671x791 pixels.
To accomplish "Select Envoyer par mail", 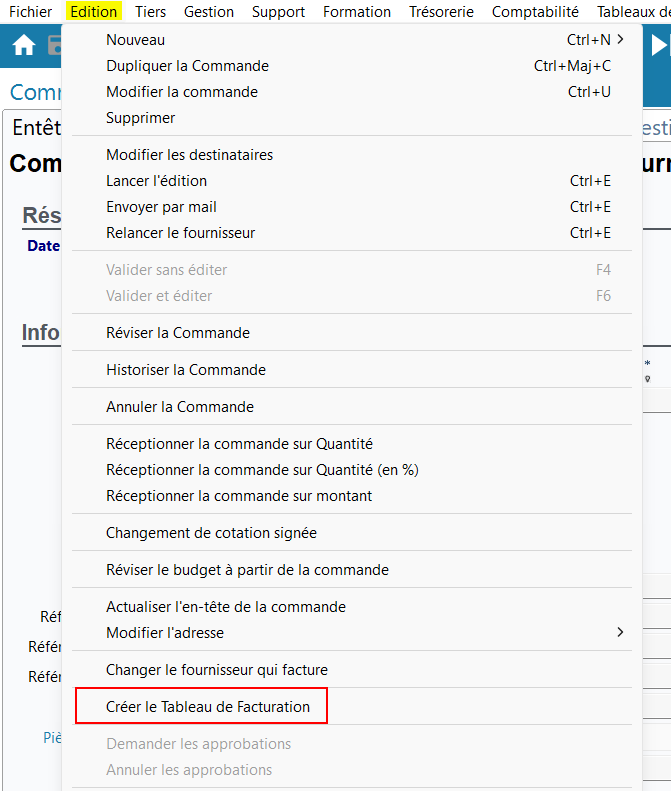I will [161, 207].
